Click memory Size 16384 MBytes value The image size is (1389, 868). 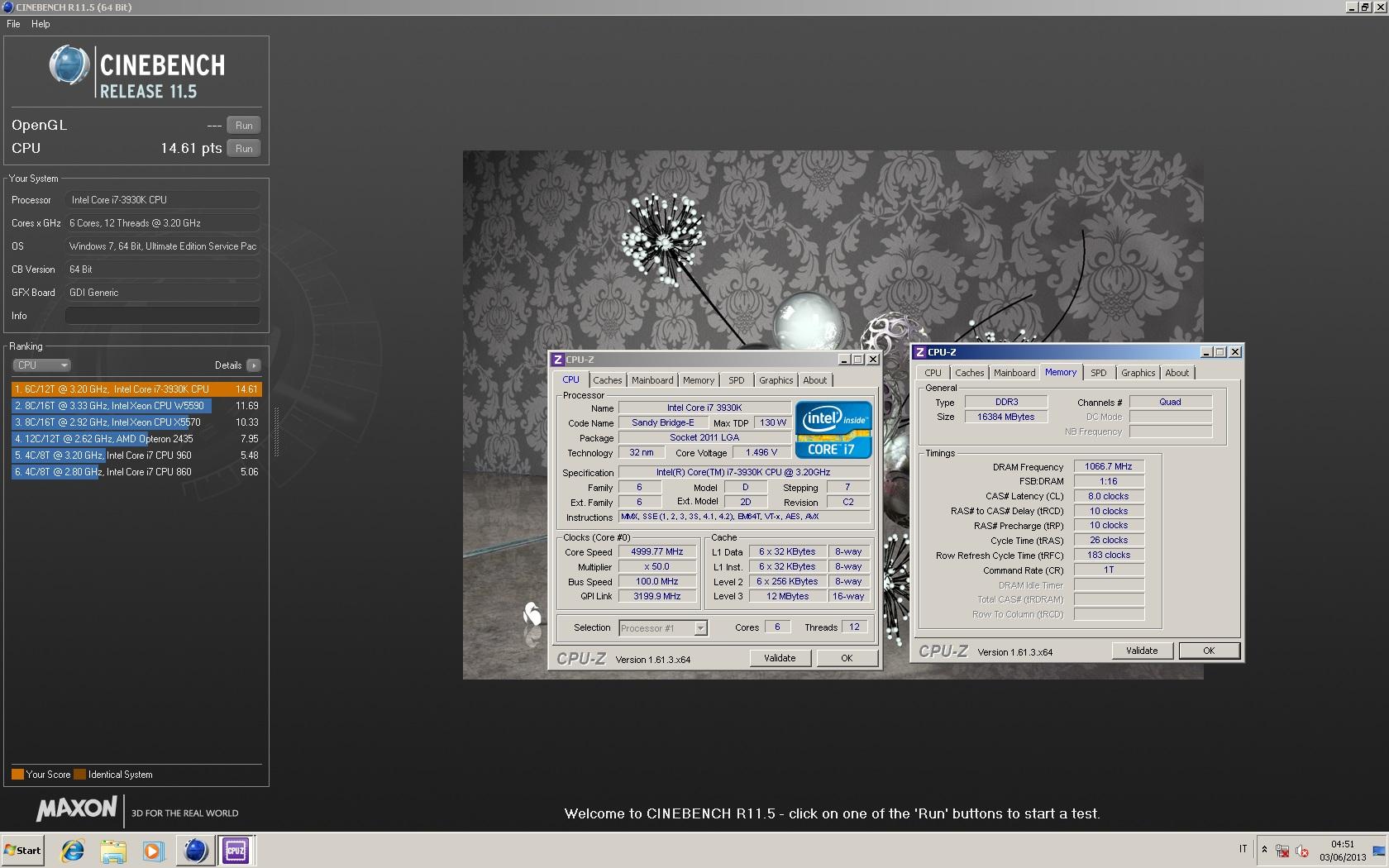click(x=1006, y=417)
